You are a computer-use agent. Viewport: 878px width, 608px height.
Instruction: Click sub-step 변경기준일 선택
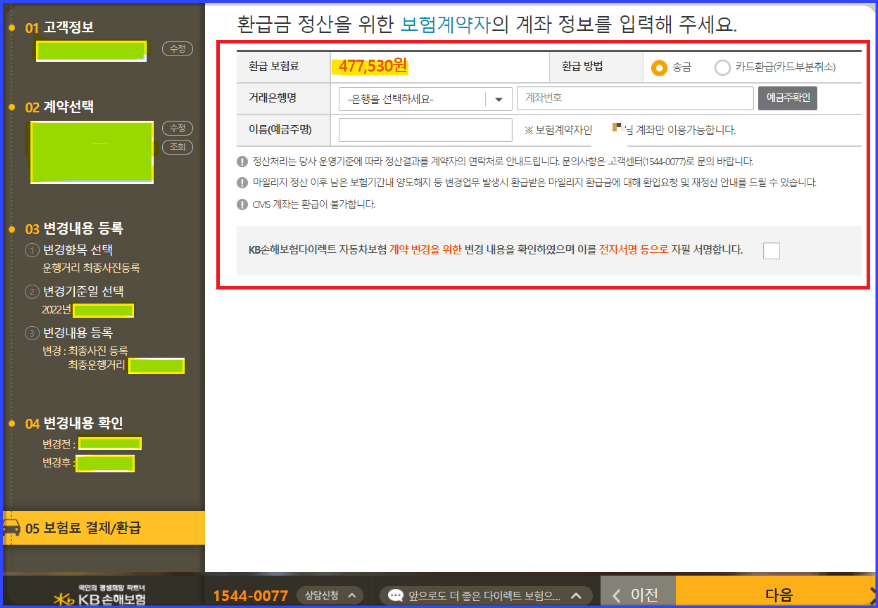point(83,291)
